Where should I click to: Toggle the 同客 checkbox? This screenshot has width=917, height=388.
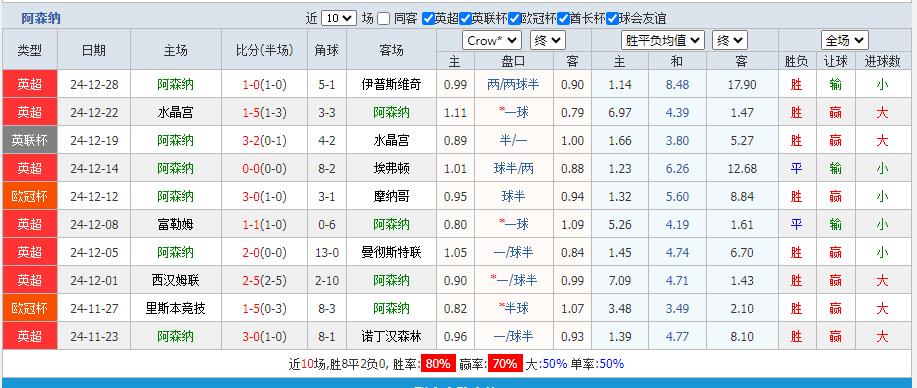383,19
